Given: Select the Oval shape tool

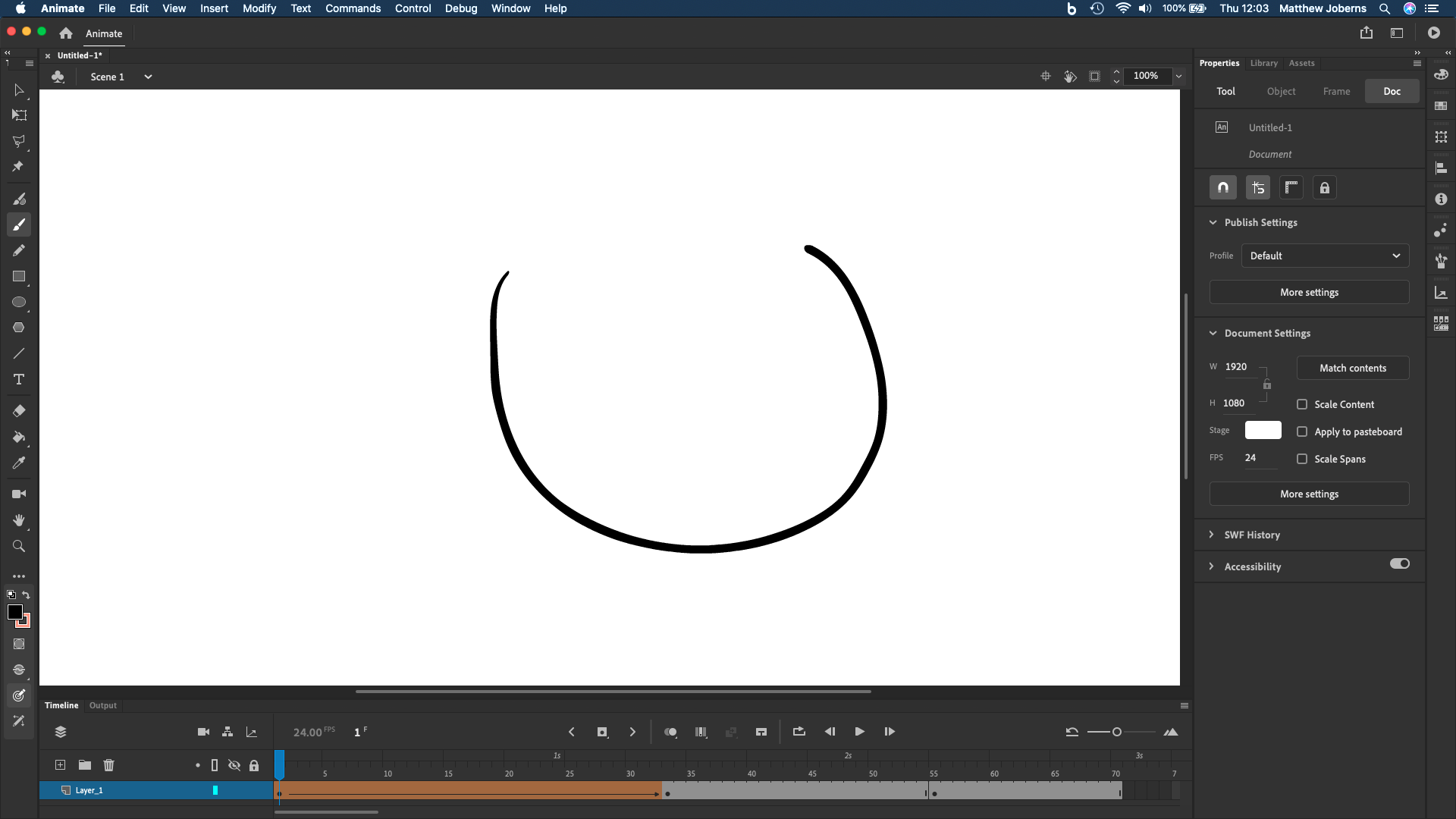Looking at the screenshot, I should click(19, 302).
